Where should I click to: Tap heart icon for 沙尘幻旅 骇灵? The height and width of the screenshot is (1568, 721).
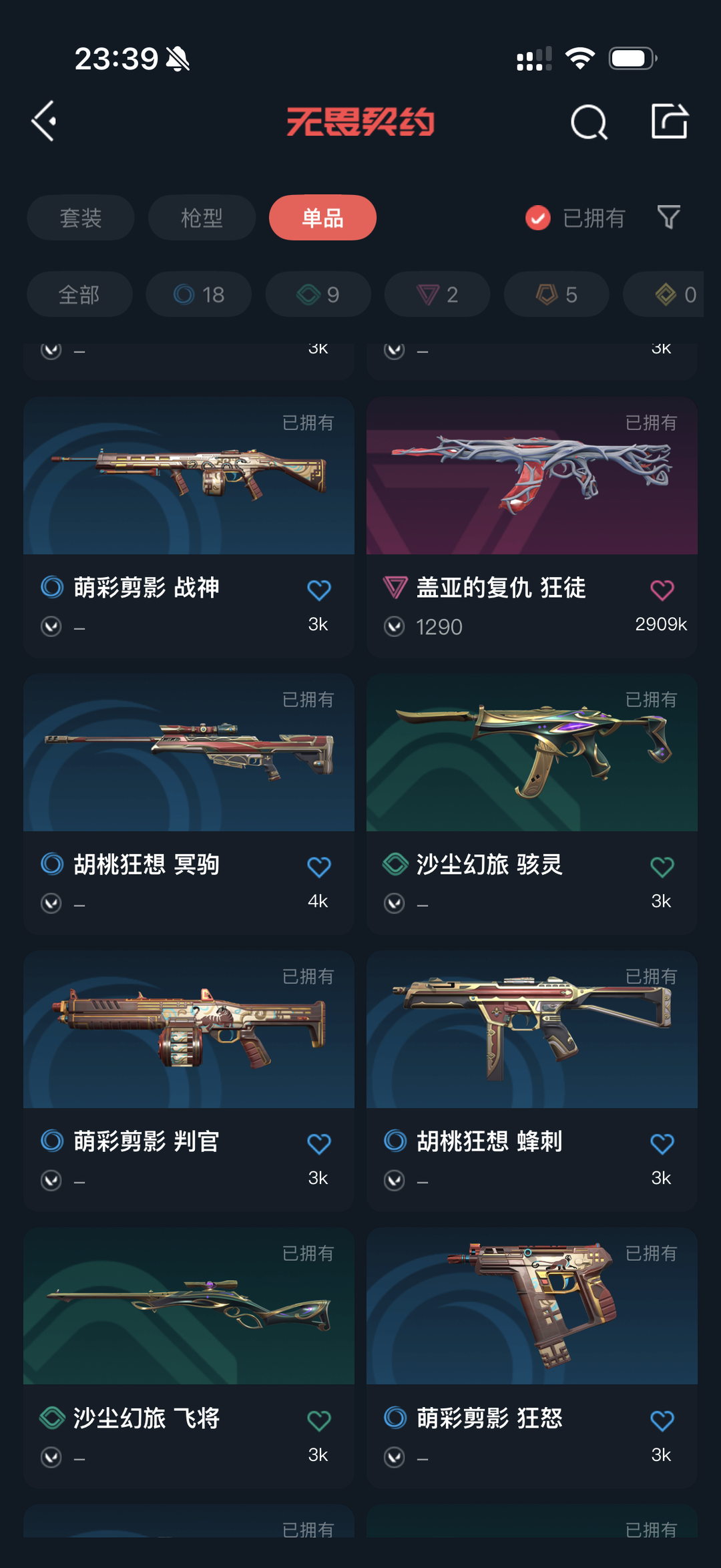[662, 867]
